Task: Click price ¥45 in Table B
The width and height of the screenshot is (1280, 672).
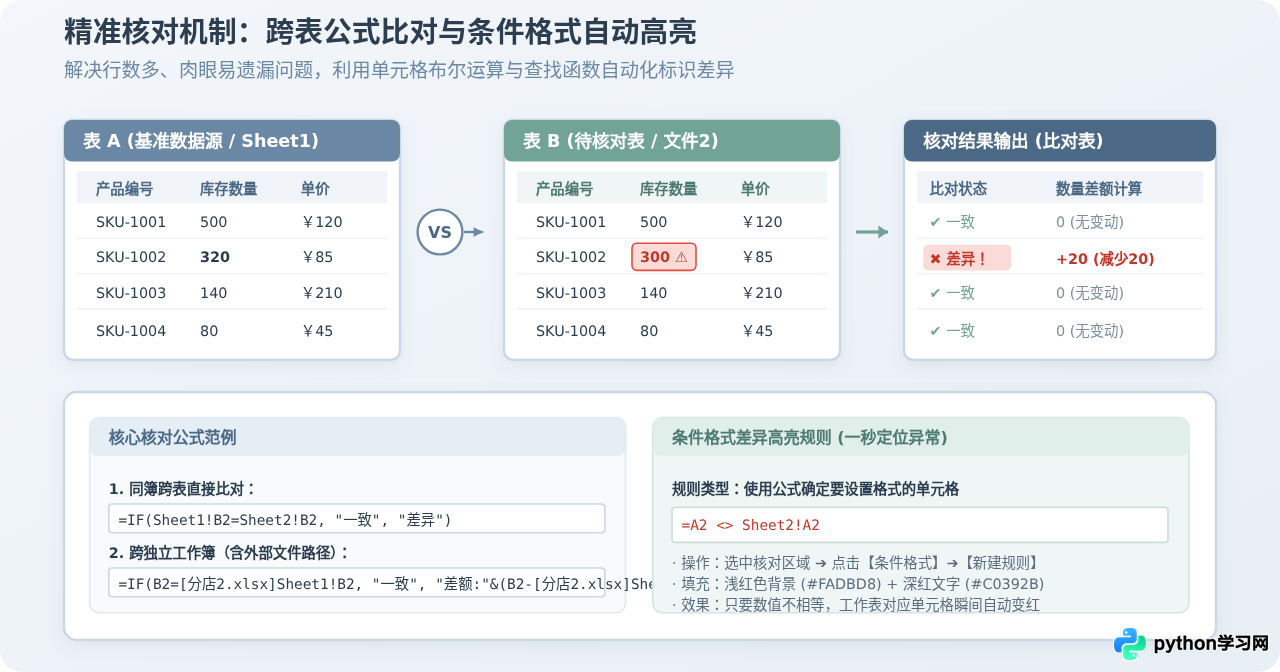Action: click(x=757, y=331)
